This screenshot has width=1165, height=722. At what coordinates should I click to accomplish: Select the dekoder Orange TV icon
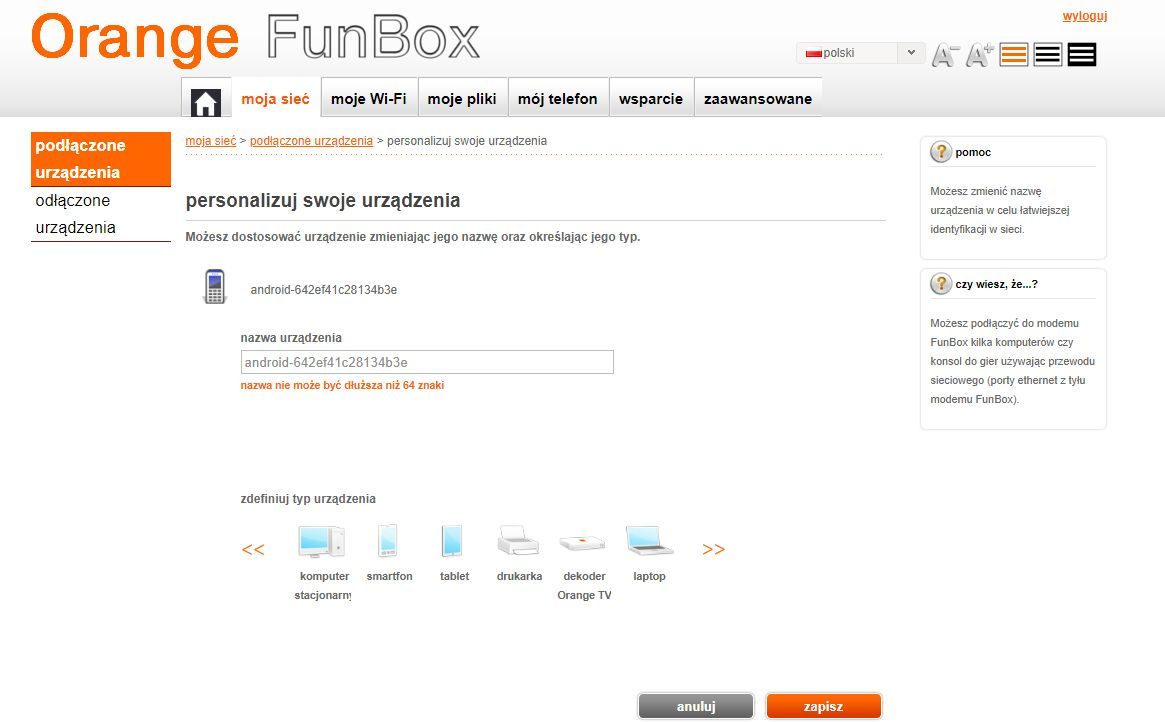pos(583,541)
